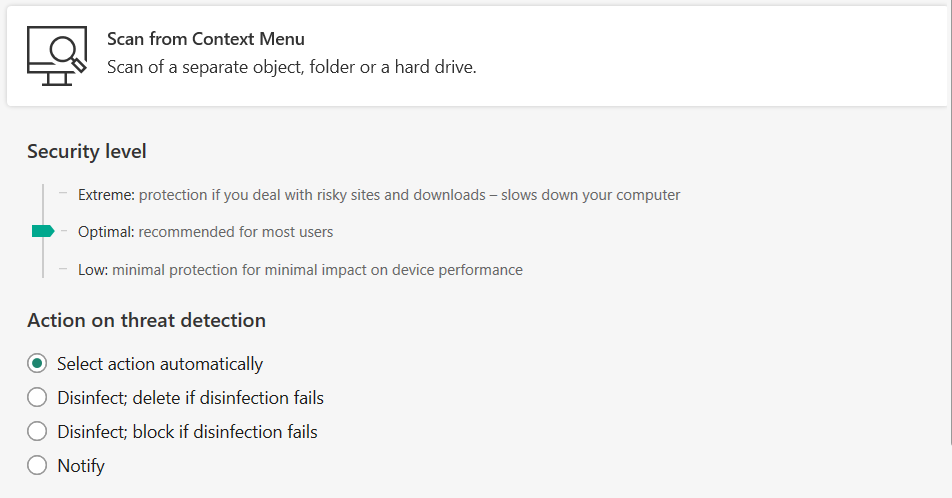Click the 'recommended for most users' description

pyautogui.click(x=236, y=232)
